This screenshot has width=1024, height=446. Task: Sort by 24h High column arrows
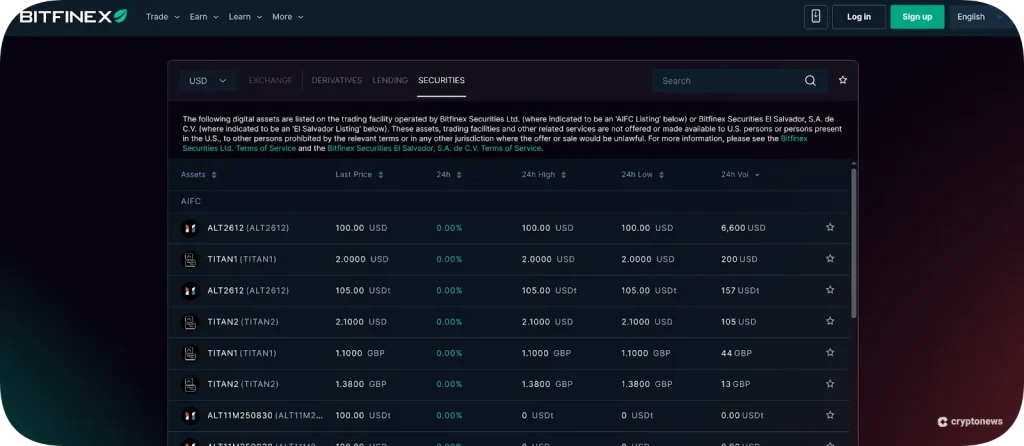coord(564,175)
